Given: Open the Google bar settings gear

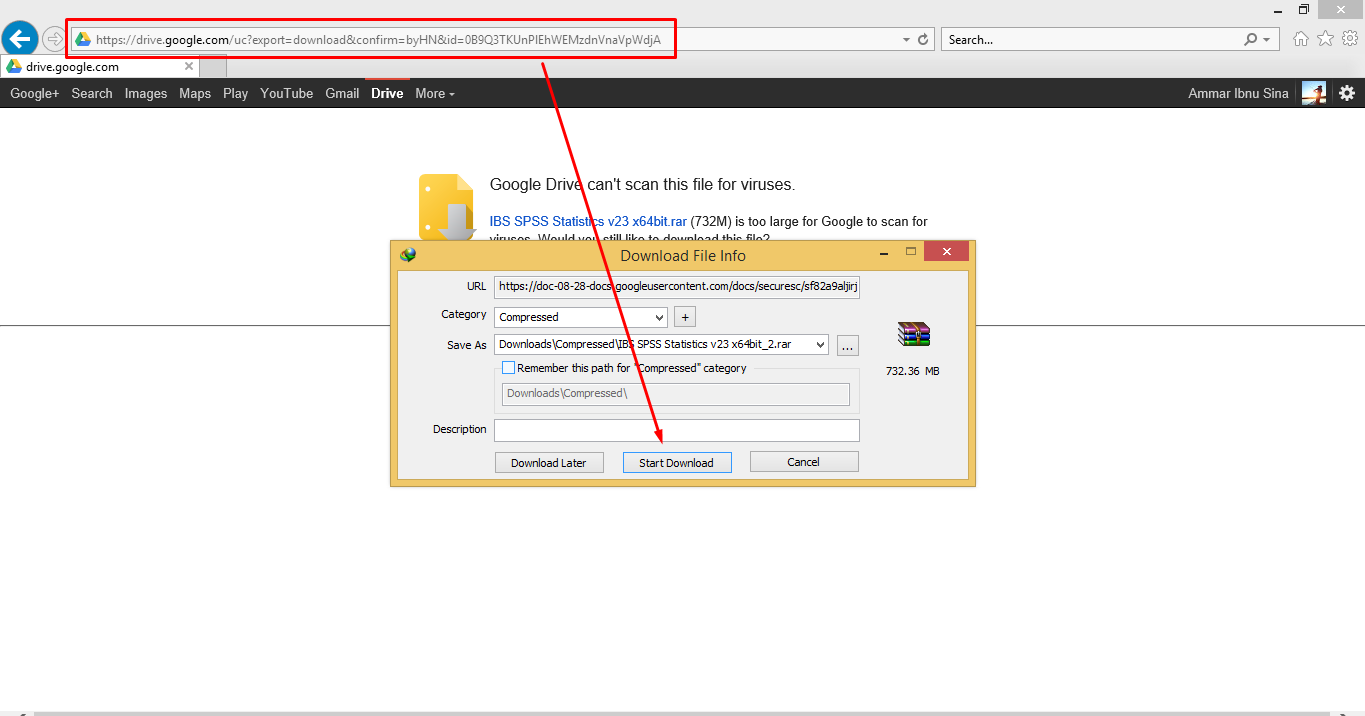Looking at the screenshot, I should click(1347, 93).
